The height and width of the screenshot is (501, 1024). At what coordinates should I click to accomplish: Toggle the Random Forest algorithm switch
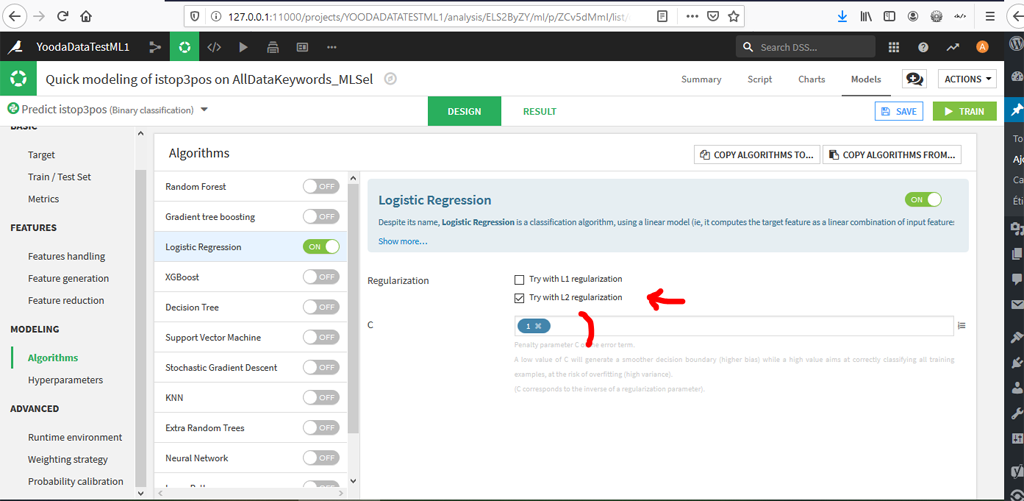[321, 187]
